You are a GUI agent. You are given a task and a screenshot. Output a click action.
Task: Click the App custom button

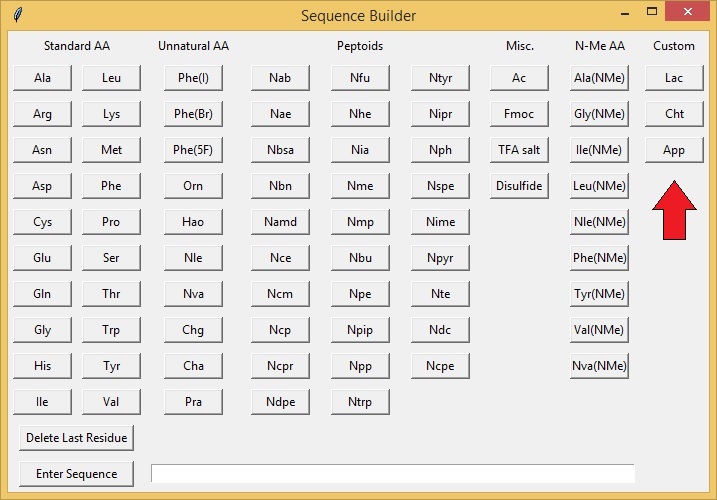tap(674, 150)
